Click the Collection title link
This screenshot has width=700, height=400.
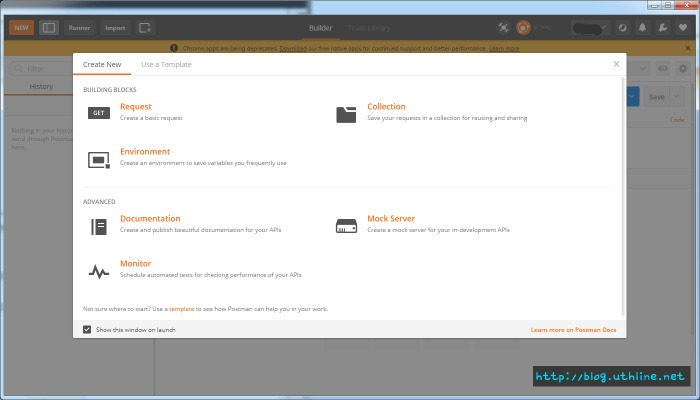coord(386,106)
